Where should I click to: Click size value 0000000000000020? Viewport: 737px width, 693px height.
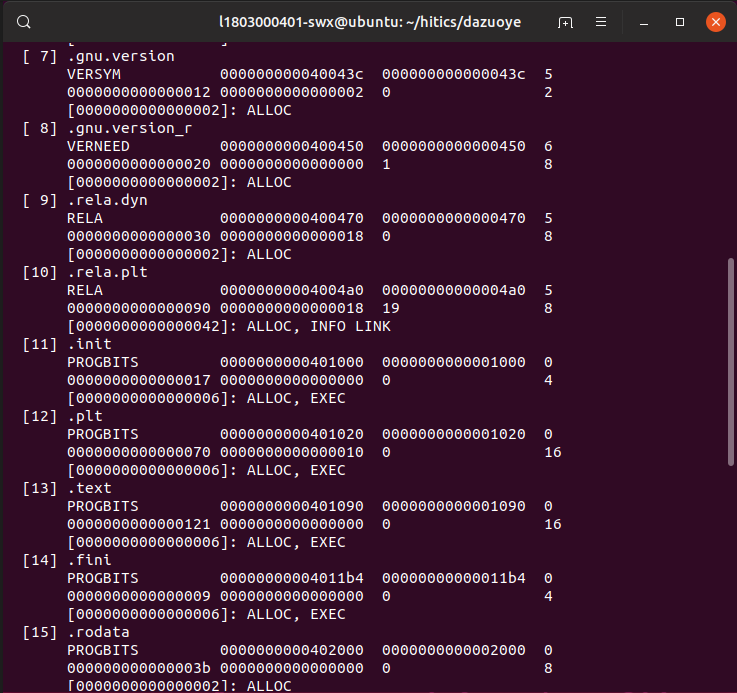pos(139,164)
